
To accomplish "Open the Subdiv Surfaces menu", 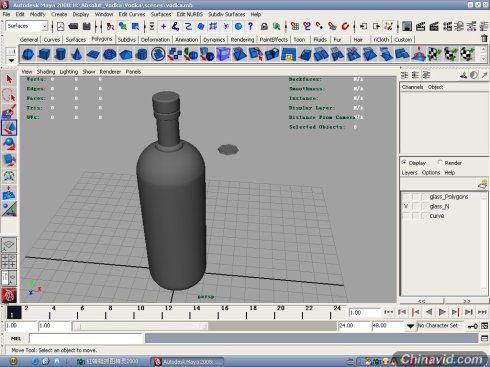I will (227, 14).
